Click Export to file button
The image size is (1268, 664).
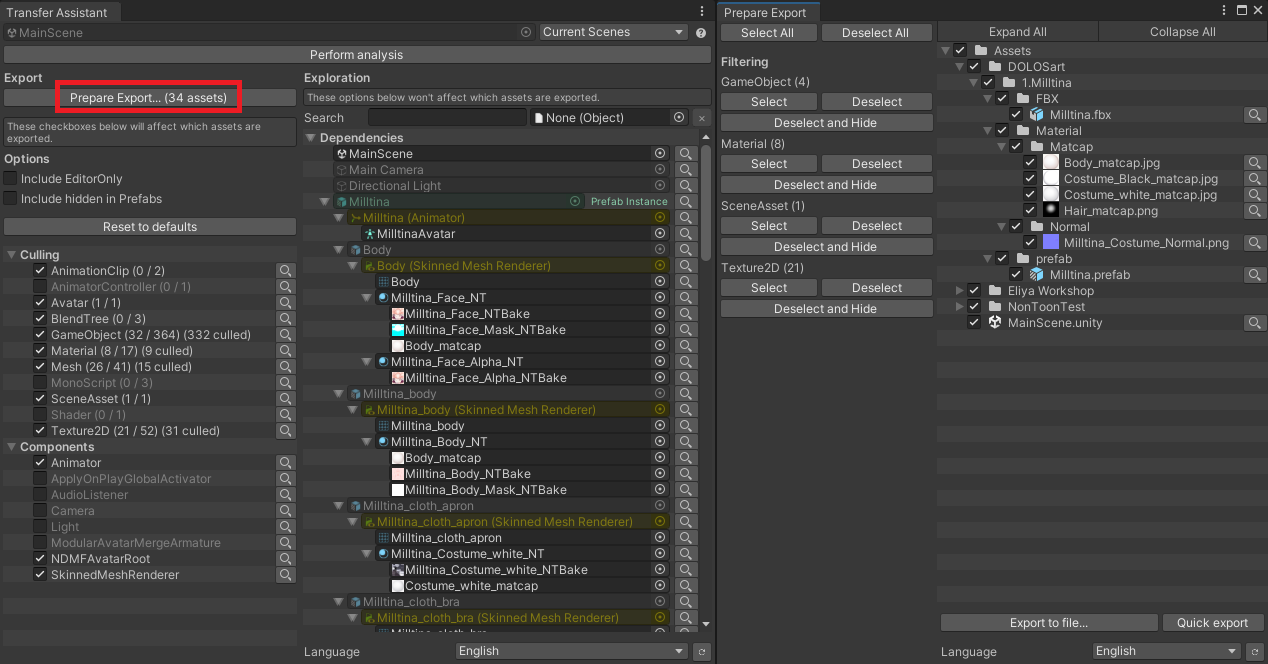(x=1049, y=623)
